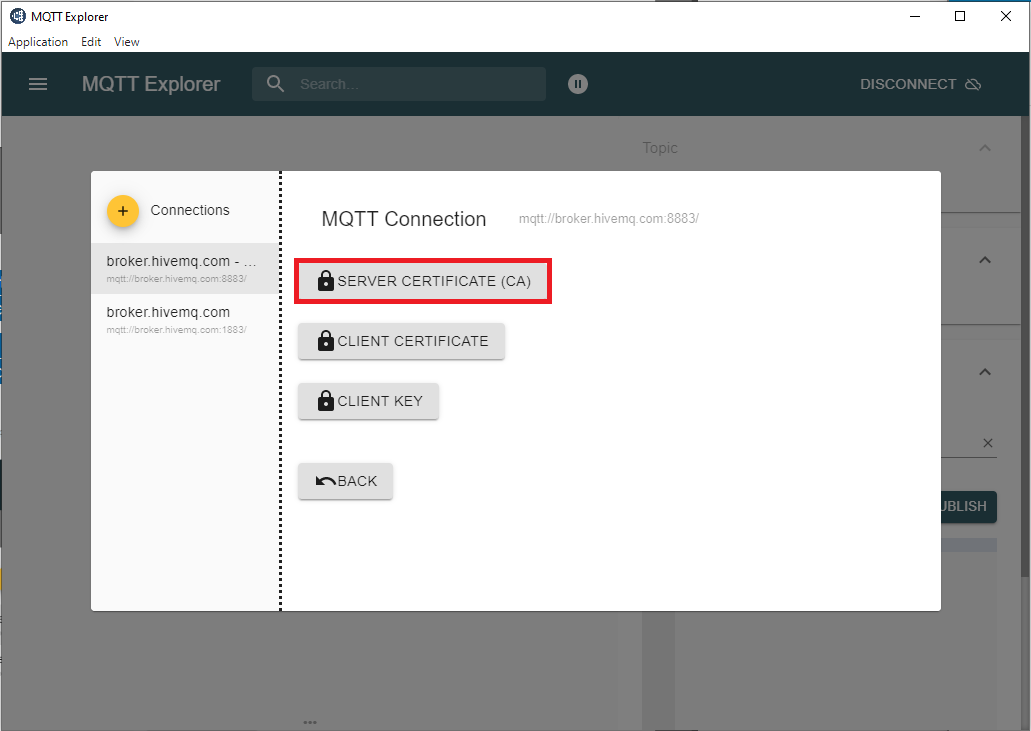Viewport: 1031px width, 731px height.
Task: Pause updates with the pause icon
Action: pyautogui.click(x=578, y=84)
